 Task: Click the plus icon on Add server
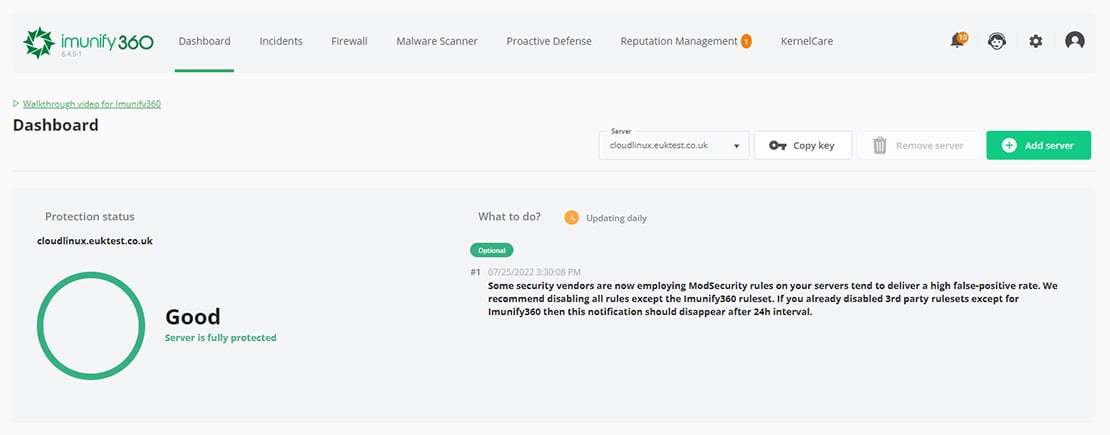1009,145
